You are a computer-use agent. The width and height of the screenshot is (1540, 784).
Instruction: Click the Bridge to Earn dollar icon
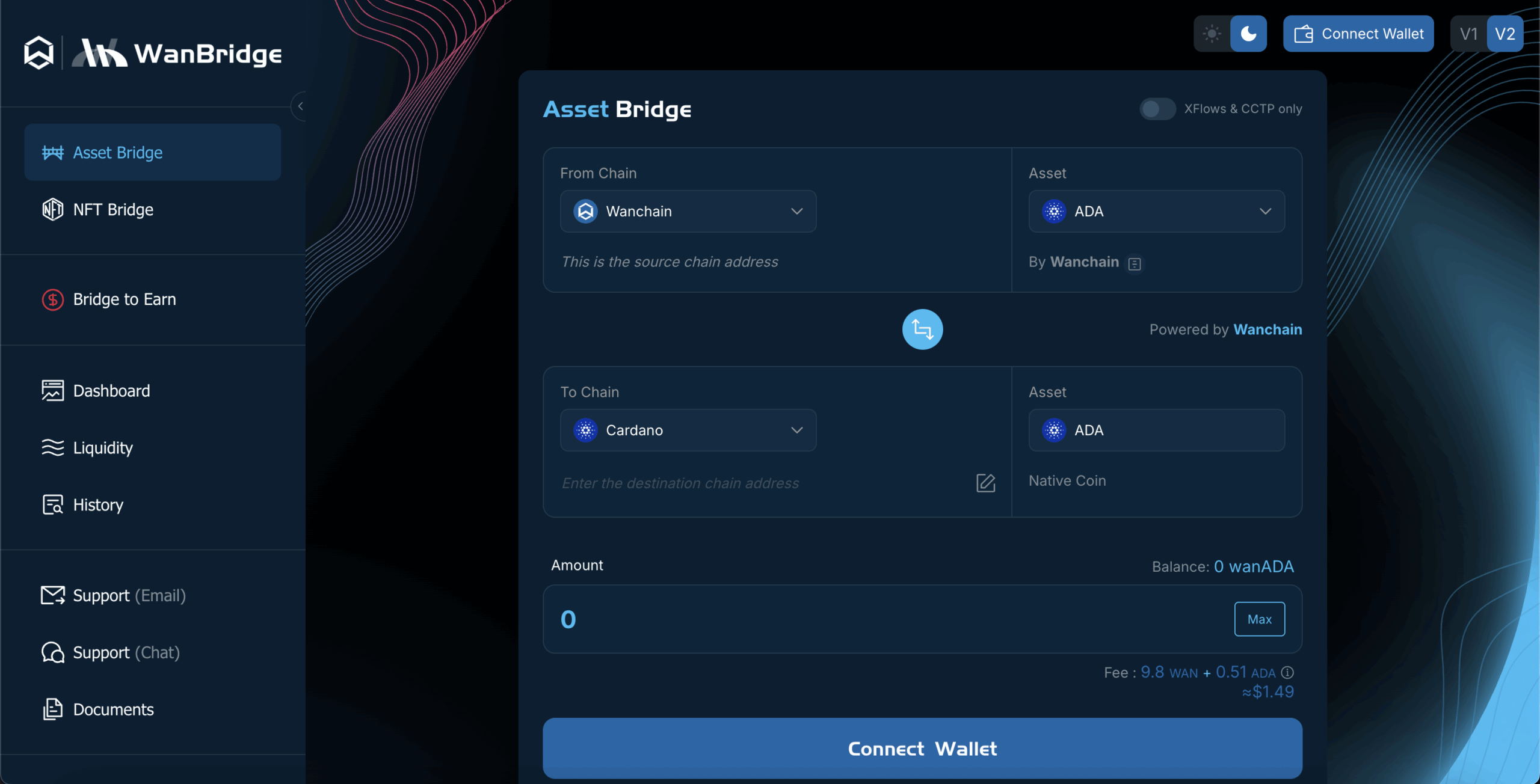[x=52, y=299]
